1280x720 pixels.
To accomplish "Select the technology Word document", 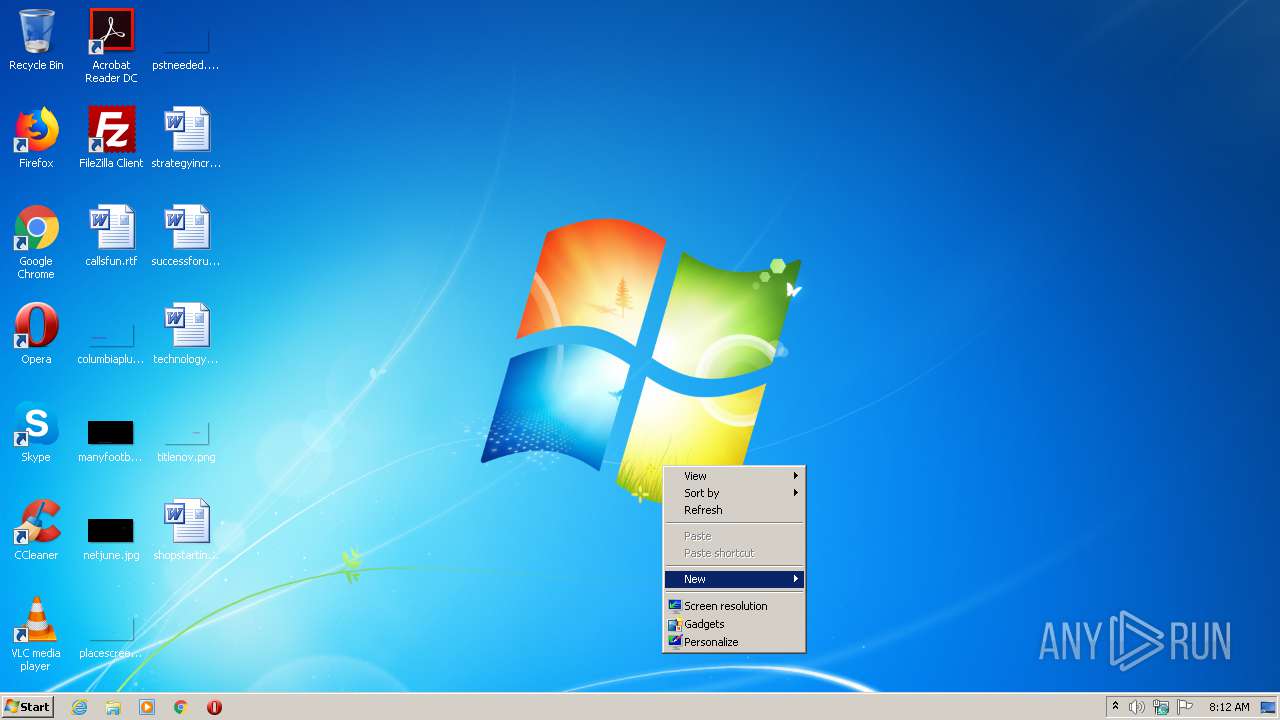I will tap(186, 334).
